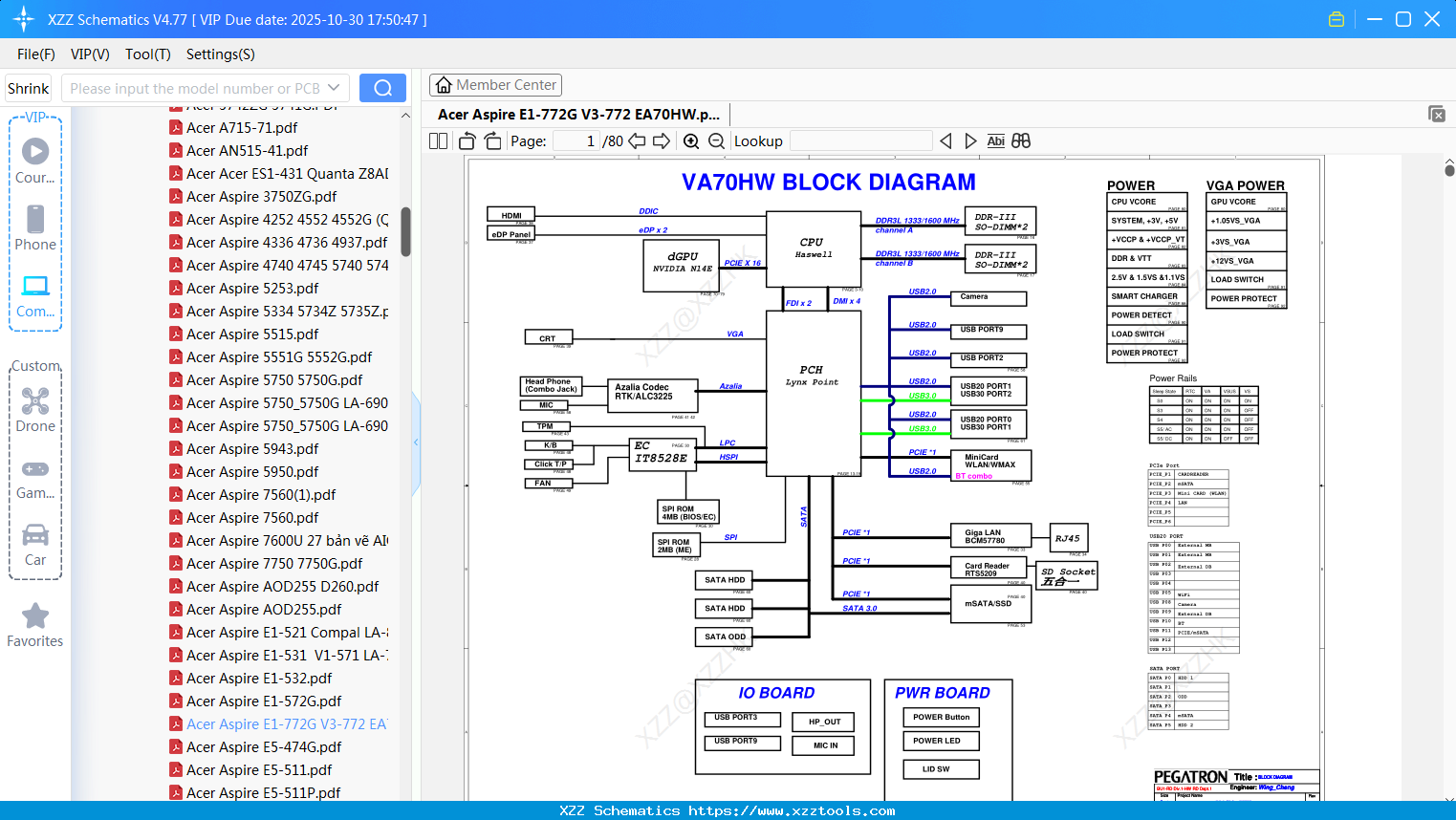Open Acer Aspire 5750 5750G.pdf
Image resolution: width=1456 pixels, height=820 pixels.
coord(274,379)
